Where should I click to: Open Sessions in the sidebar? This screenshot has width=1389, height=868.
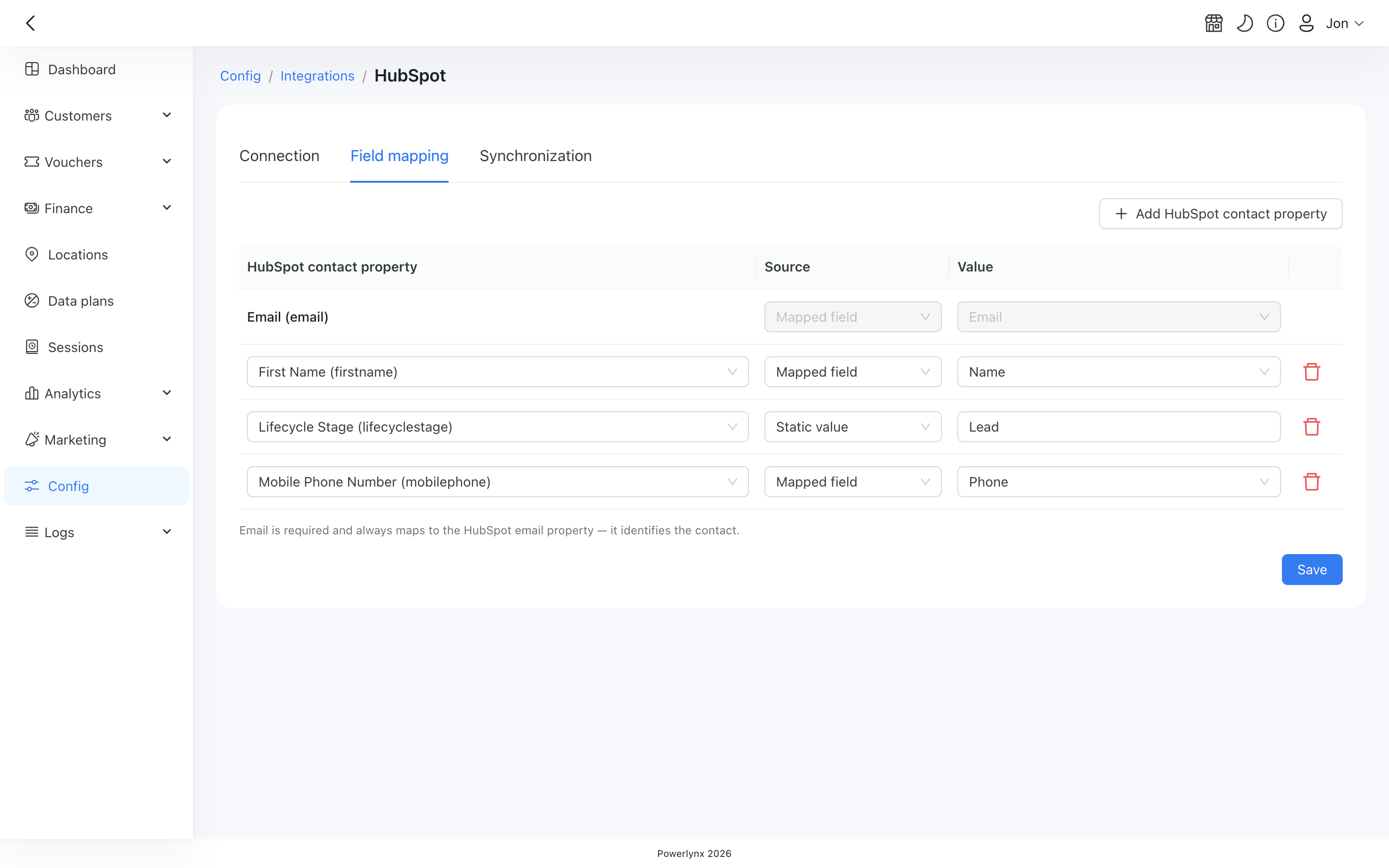pos(96,347)
